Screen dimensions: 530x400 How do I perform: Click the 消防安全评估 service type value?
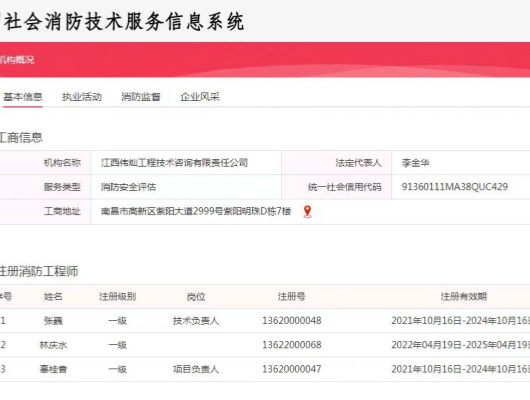[128, 187]
